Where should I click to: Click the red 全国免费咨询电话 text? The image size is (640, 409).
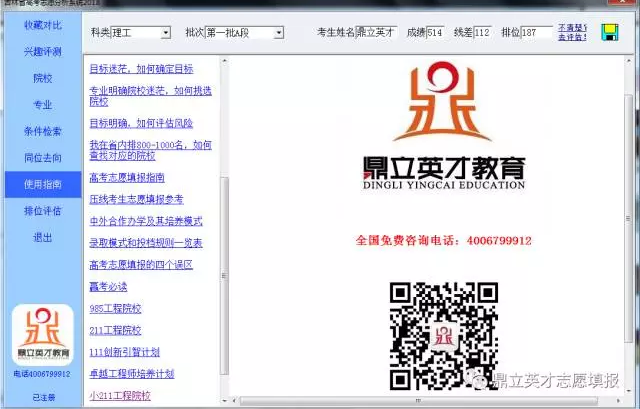[444, 240]
